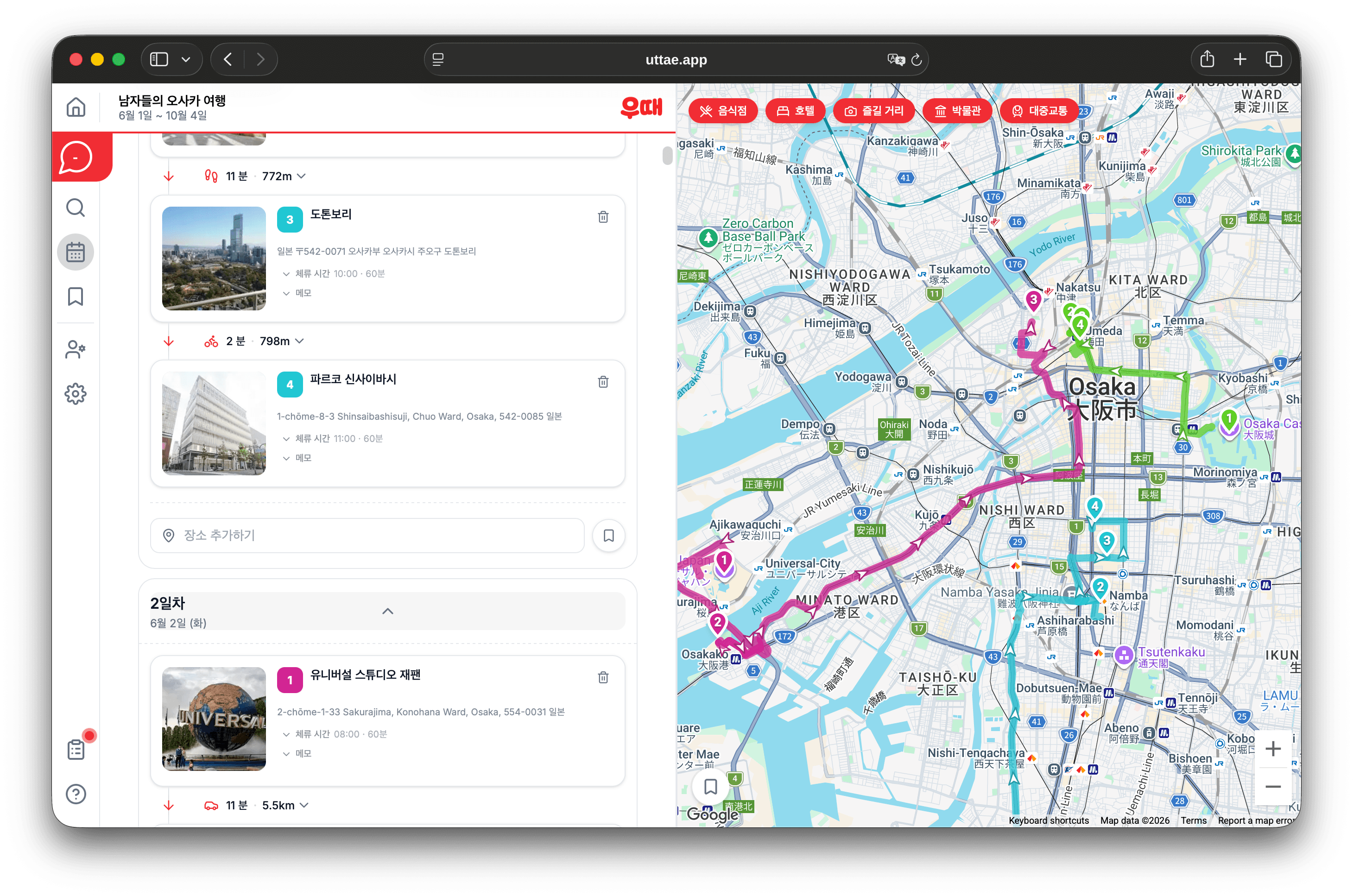
Task: Open the help question mark icon
Action: (x=76, y=794)
